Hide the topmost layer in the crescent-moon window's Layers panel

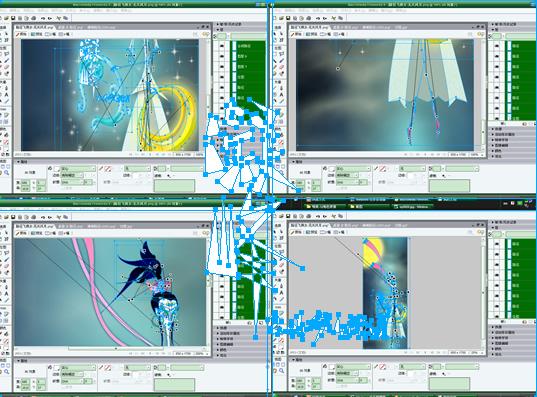(222, 46)
